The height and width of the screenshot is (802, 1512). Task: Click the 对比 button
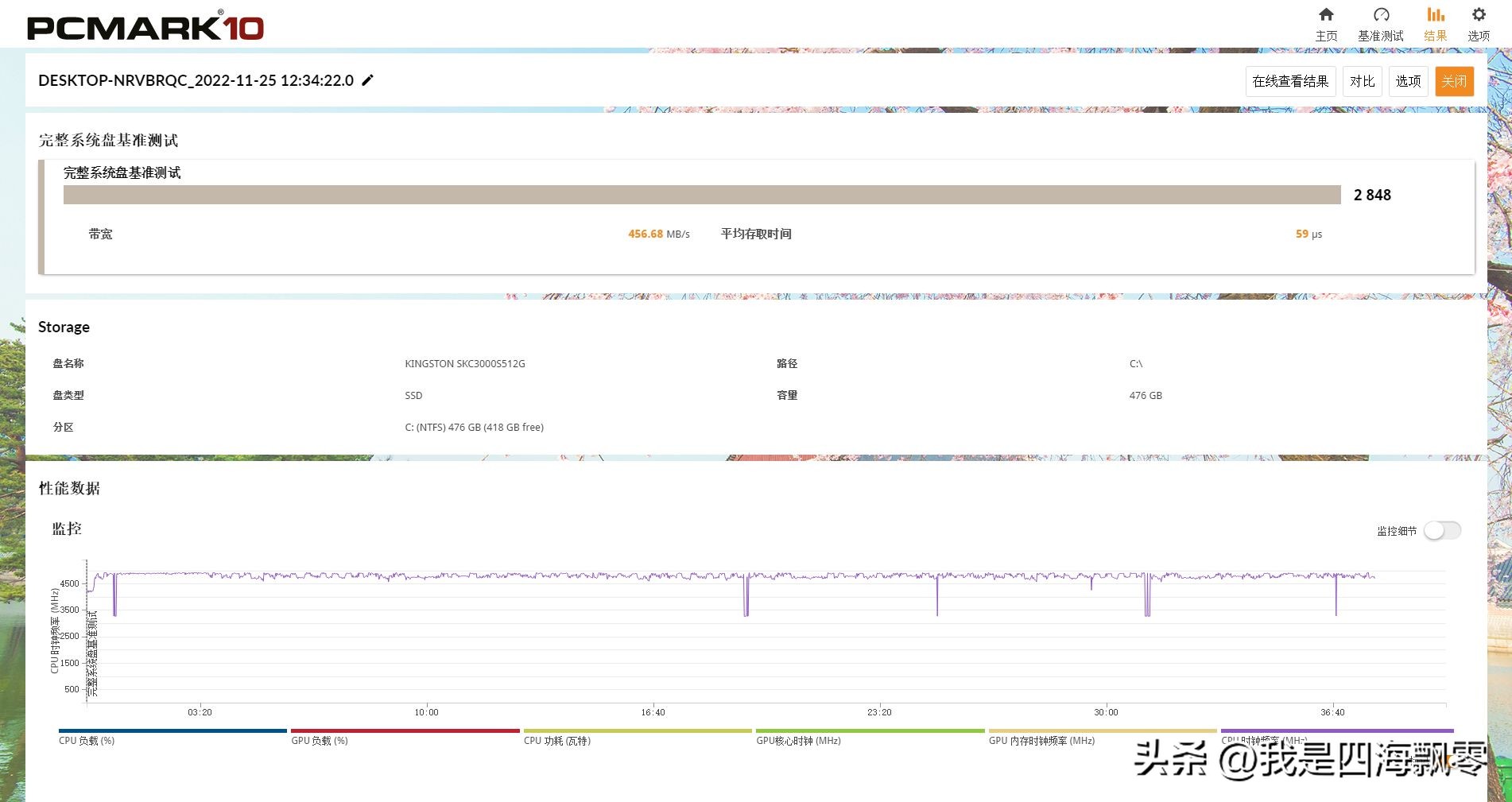1362,81
